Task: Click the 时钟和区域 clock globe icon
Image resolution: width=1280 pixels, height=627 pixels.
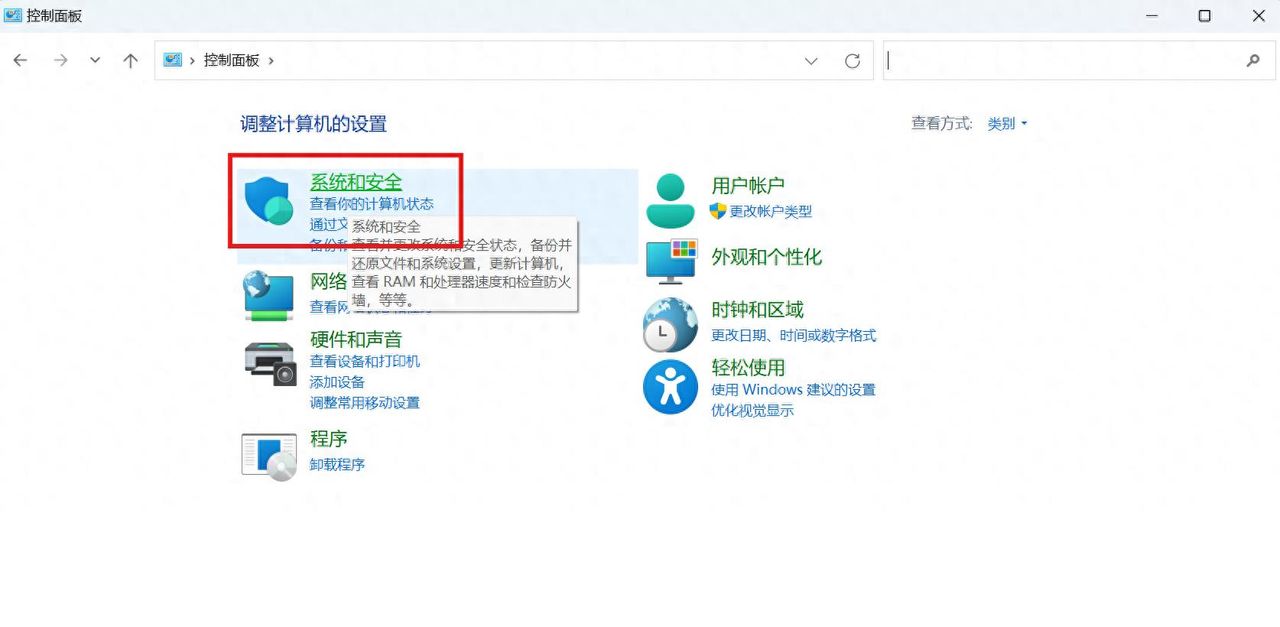Action: (669, 324)
